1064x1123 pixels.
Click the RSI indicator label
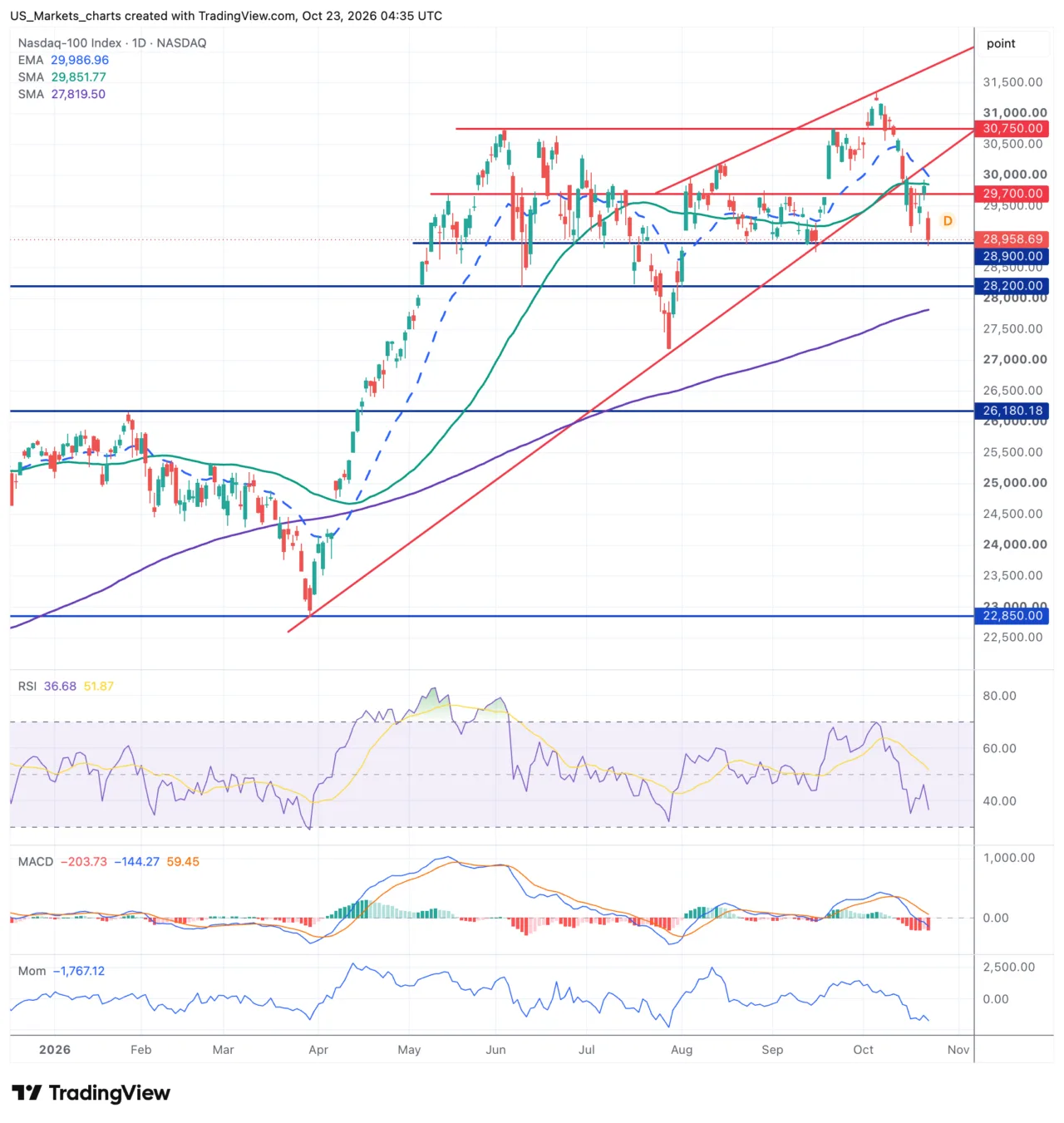27,687
